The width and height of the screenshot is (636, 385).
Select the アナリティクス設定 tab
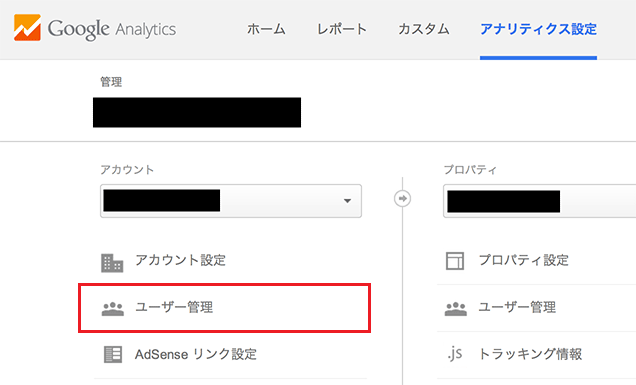[538, 29]
